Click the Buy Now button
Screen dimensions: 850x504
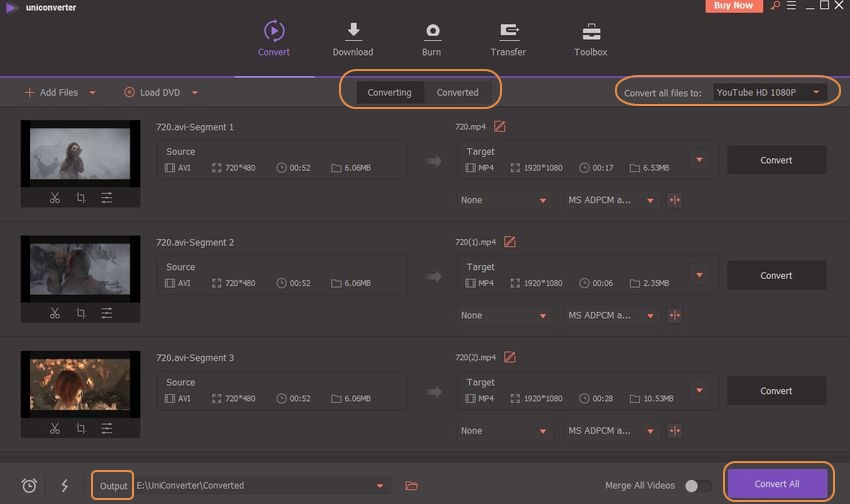[735, 6]
